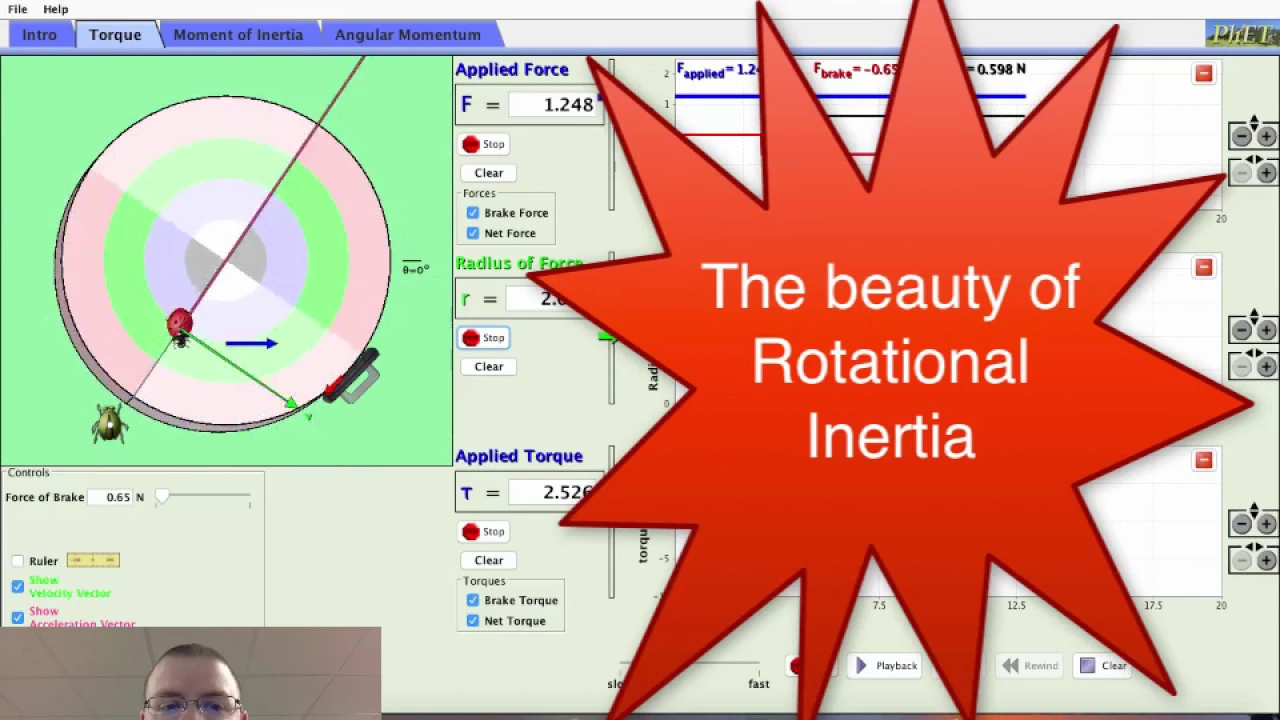
Task: Zoom in vertically on the torque graph
Action: click(1266, 524)
